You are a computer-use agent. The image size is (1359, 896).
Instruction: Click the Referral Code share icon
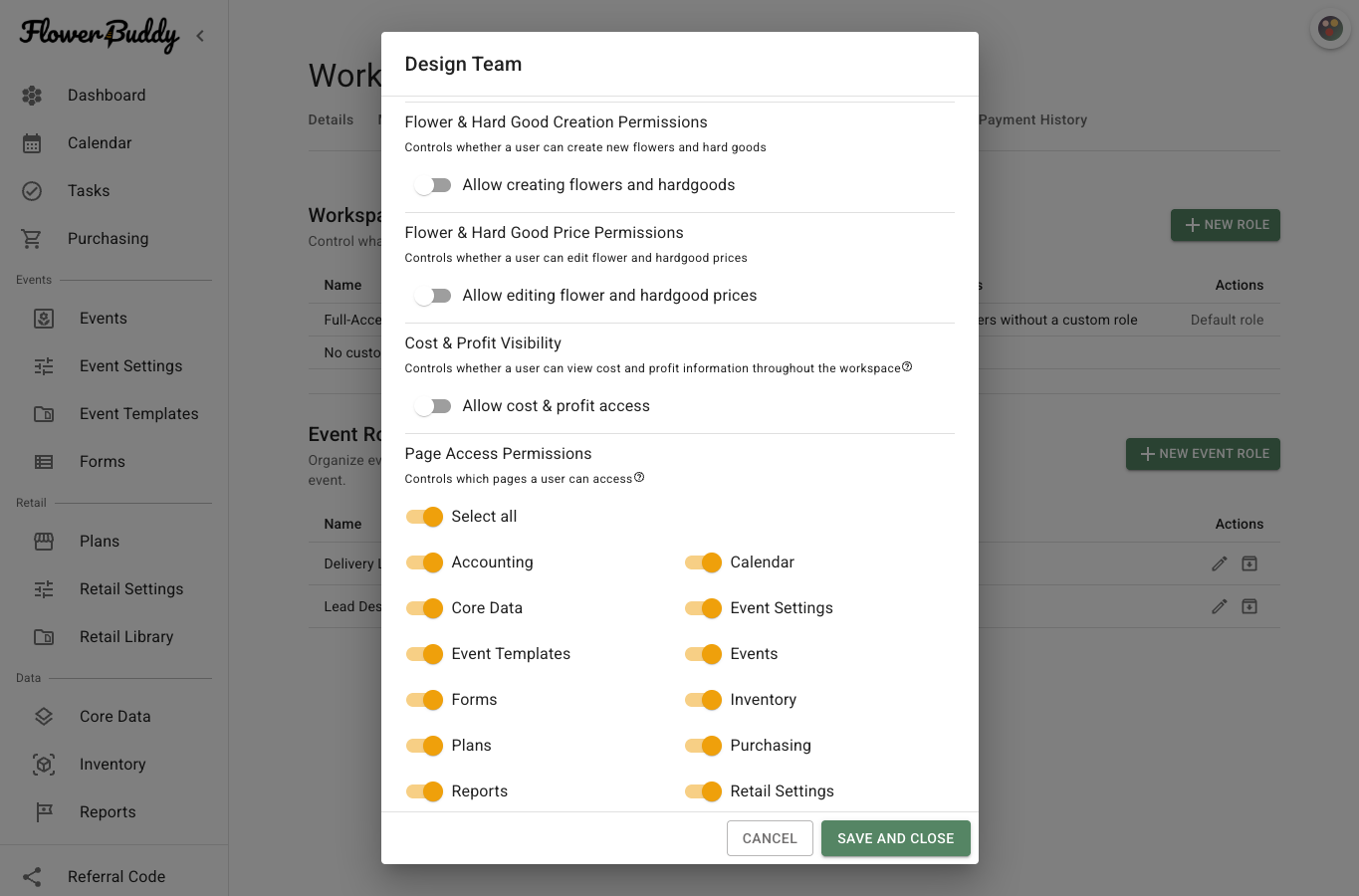pos(32,877)
